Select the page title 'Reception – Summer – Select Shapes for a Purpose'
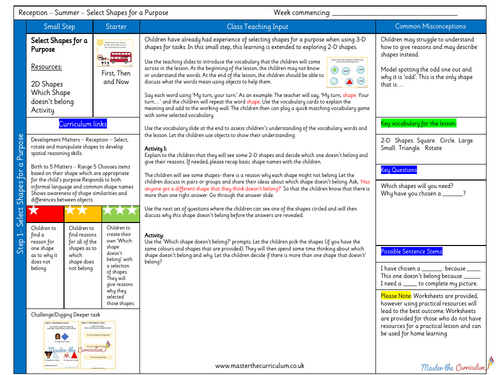This screenshot has height=375, width=500. click(x=93, y=13)
